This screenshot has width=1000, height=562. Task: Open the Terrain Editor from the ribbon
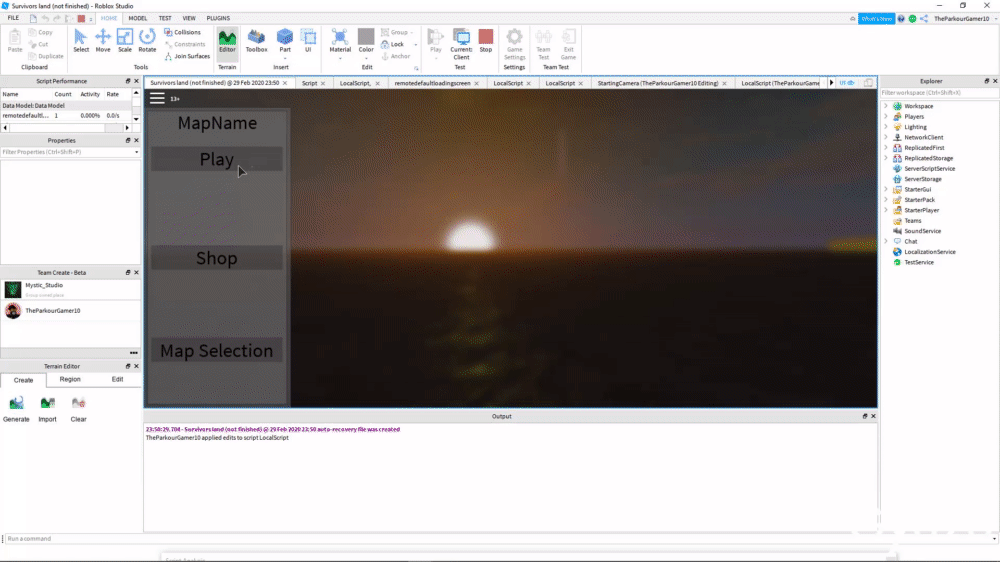tap(227, 41)
